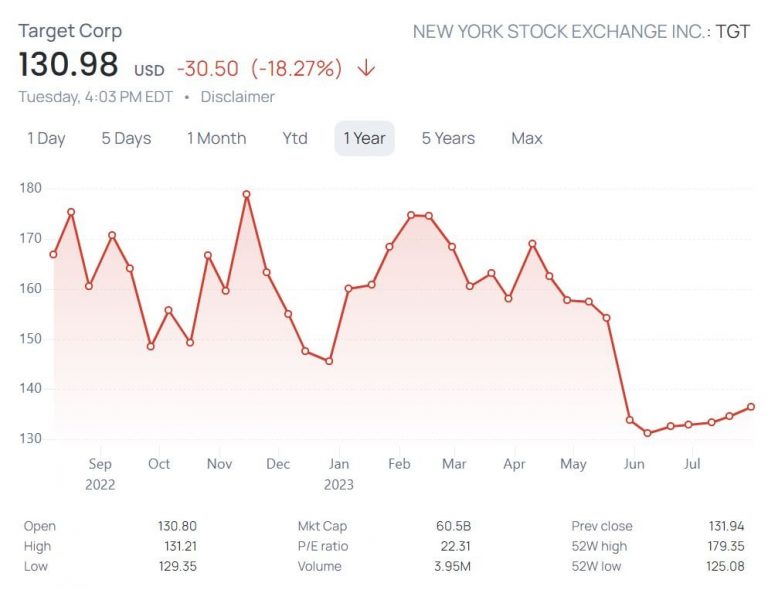Viewport: 768px width, 590px height.
Task: Click the chart's final data point
Action: click(x=751, y=406)
